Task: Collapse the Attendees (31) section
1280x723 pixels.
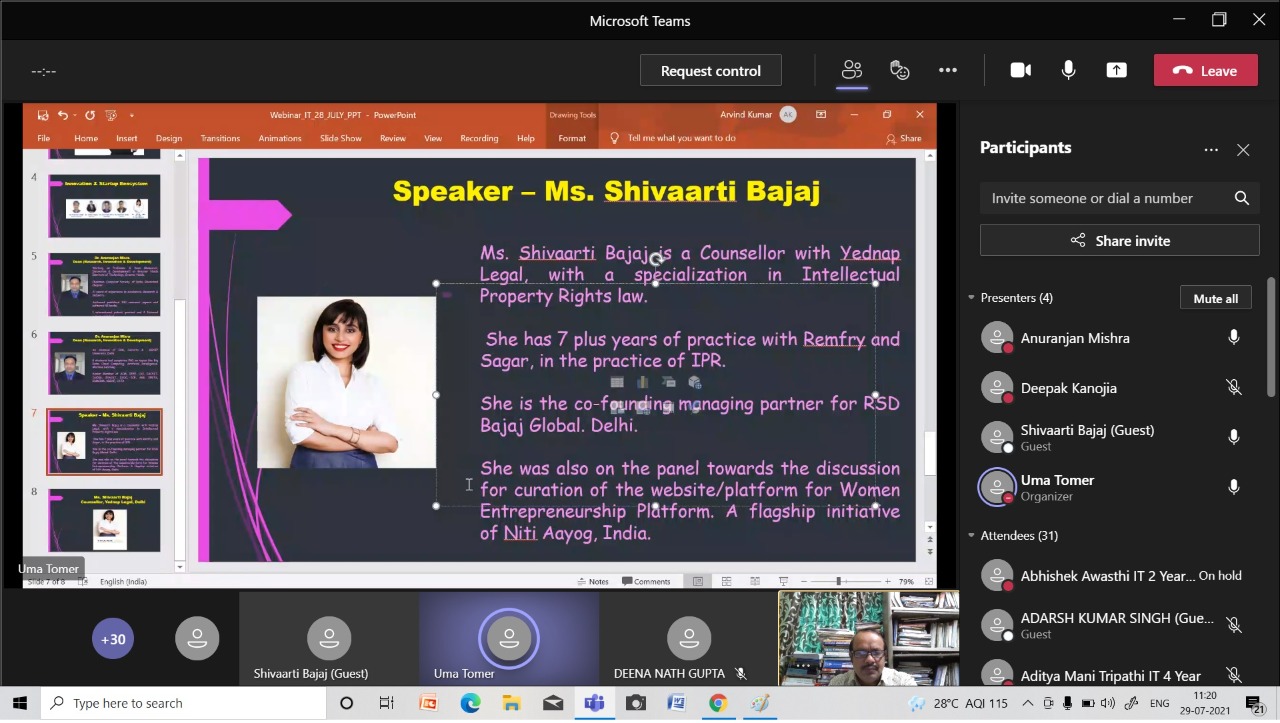Action: pos(970,536)
